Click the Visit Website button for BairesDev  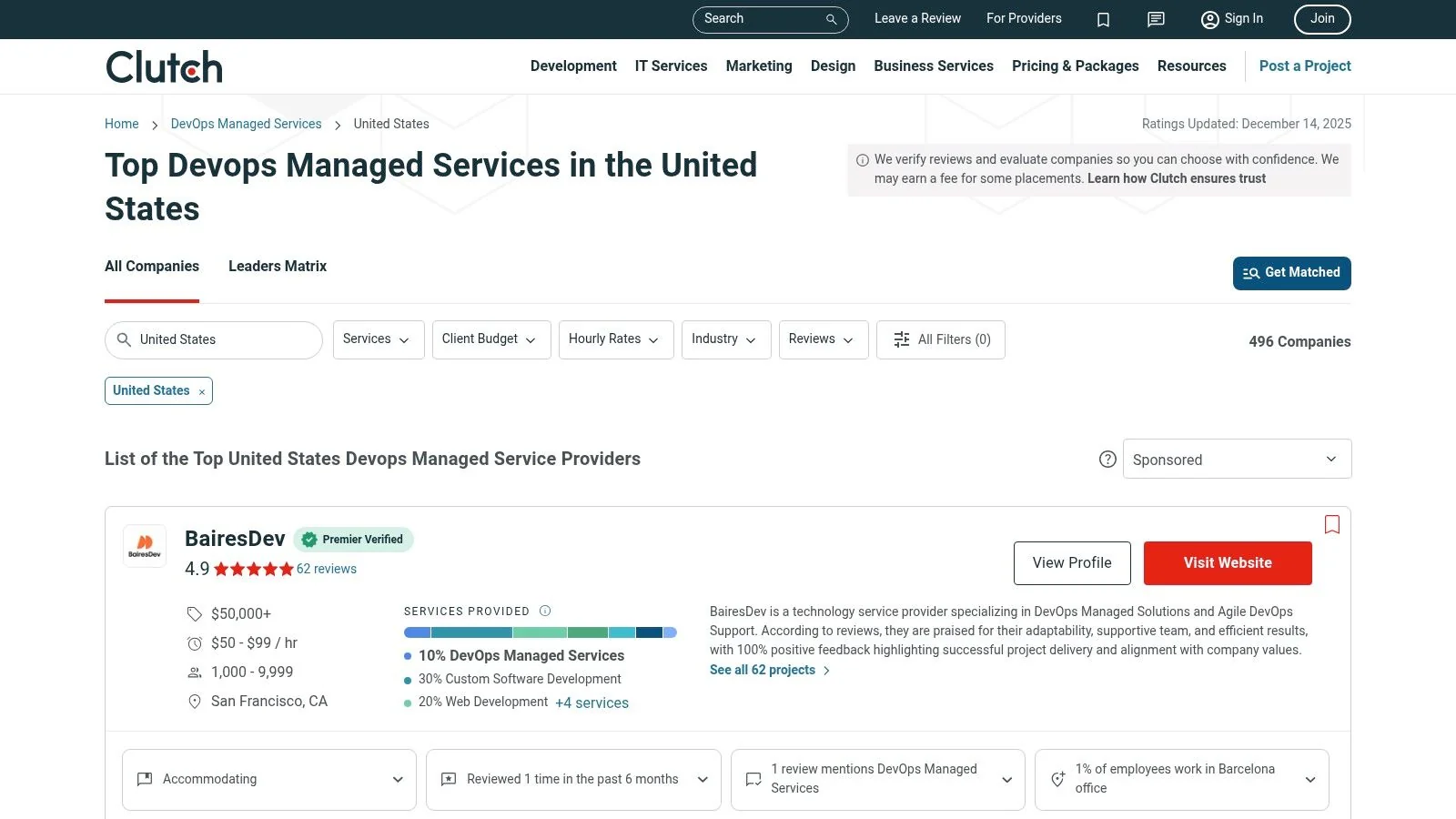1227,562
